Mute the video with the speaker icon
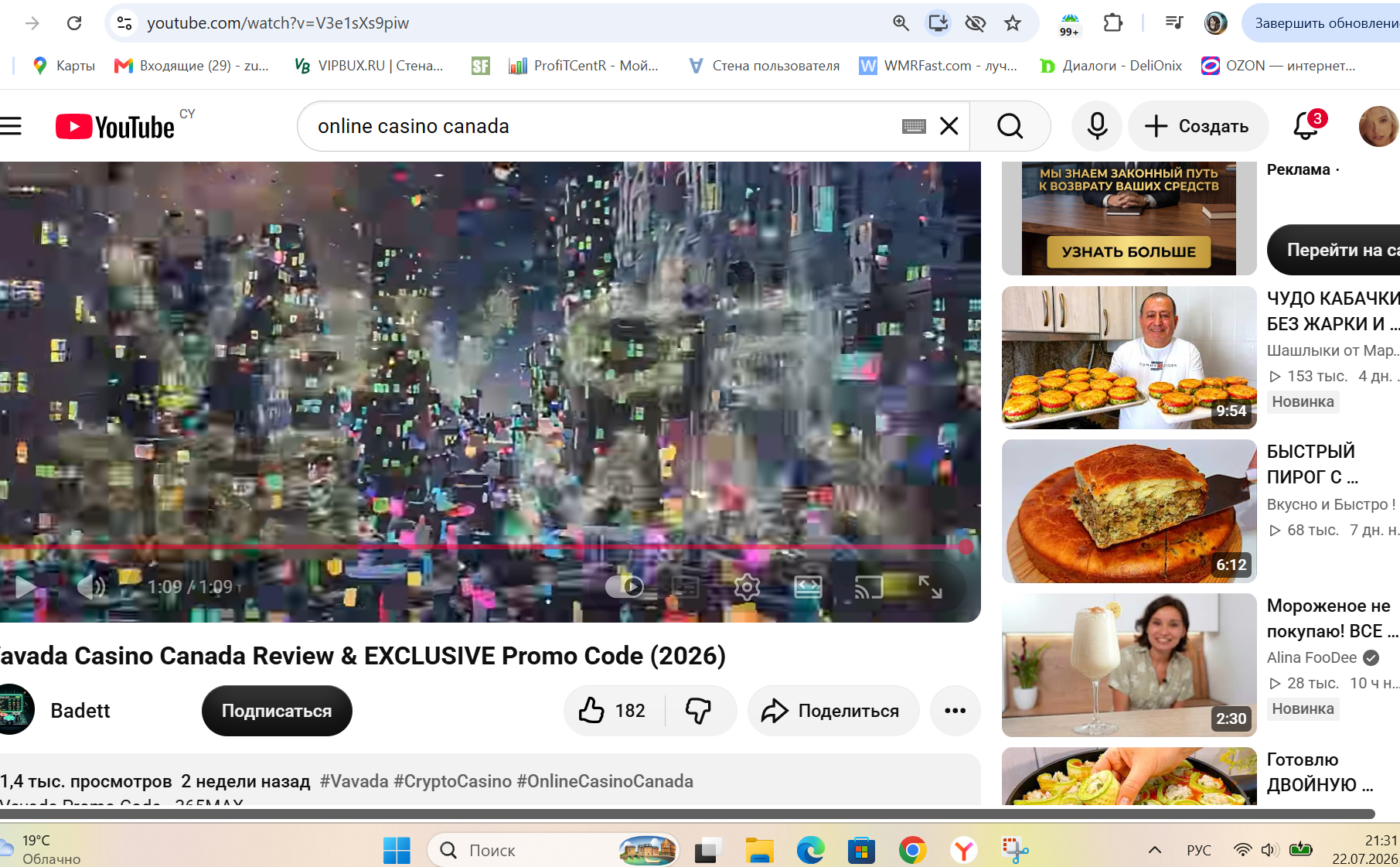The height and width of the screenshot is (867, 1400). point(91,587)
